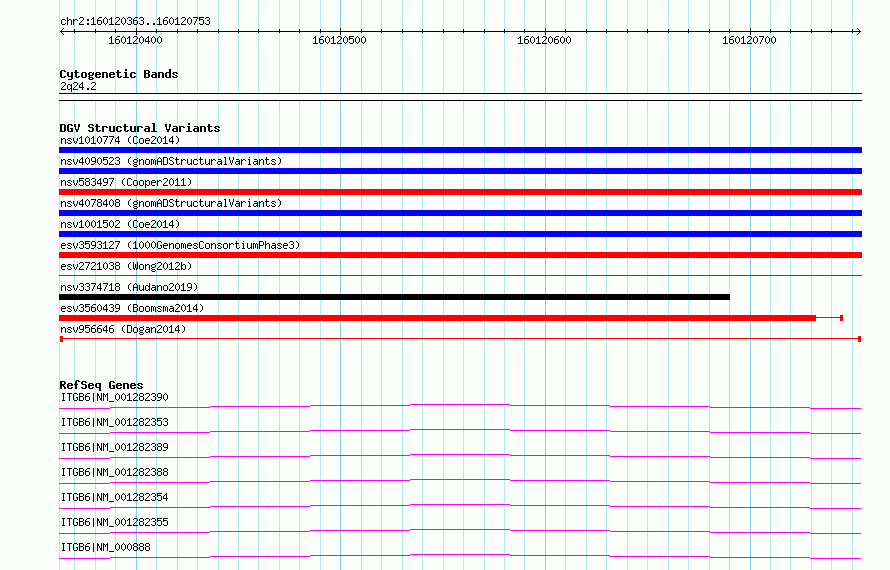This screenshot has height=570, width=890.
Task: Click the black bar of nsv3374718
Action: tap(394, 297)
